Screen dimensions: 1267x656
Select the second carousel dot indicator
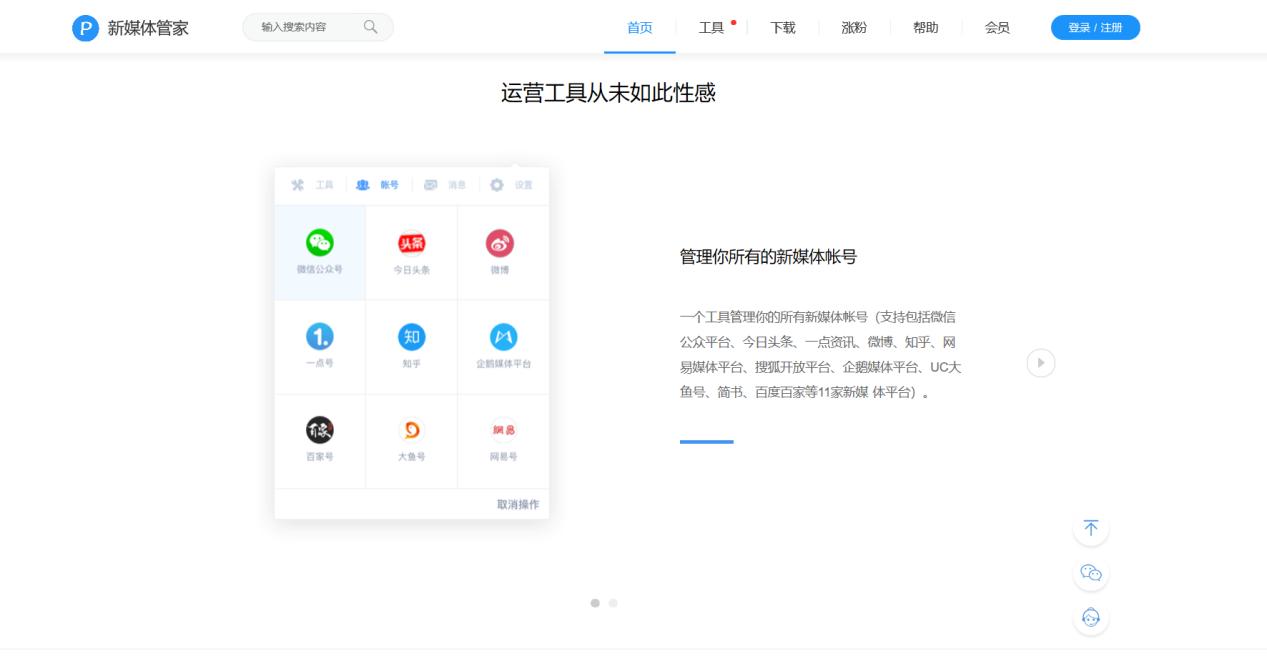tap(613, 603)
